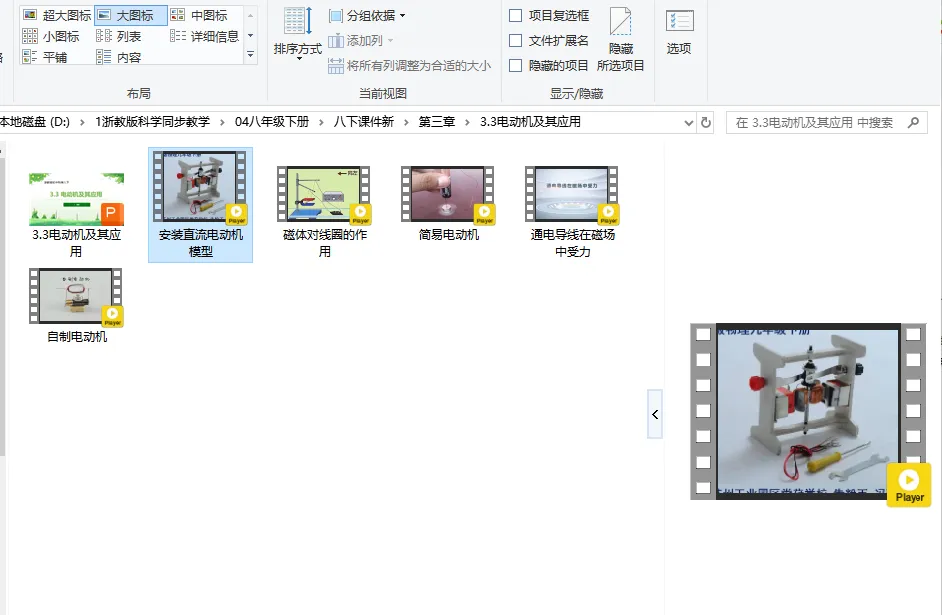Switch to extra large icons (超大图标) layout
This screenshot has width=942, height=615.
(56, 16)
